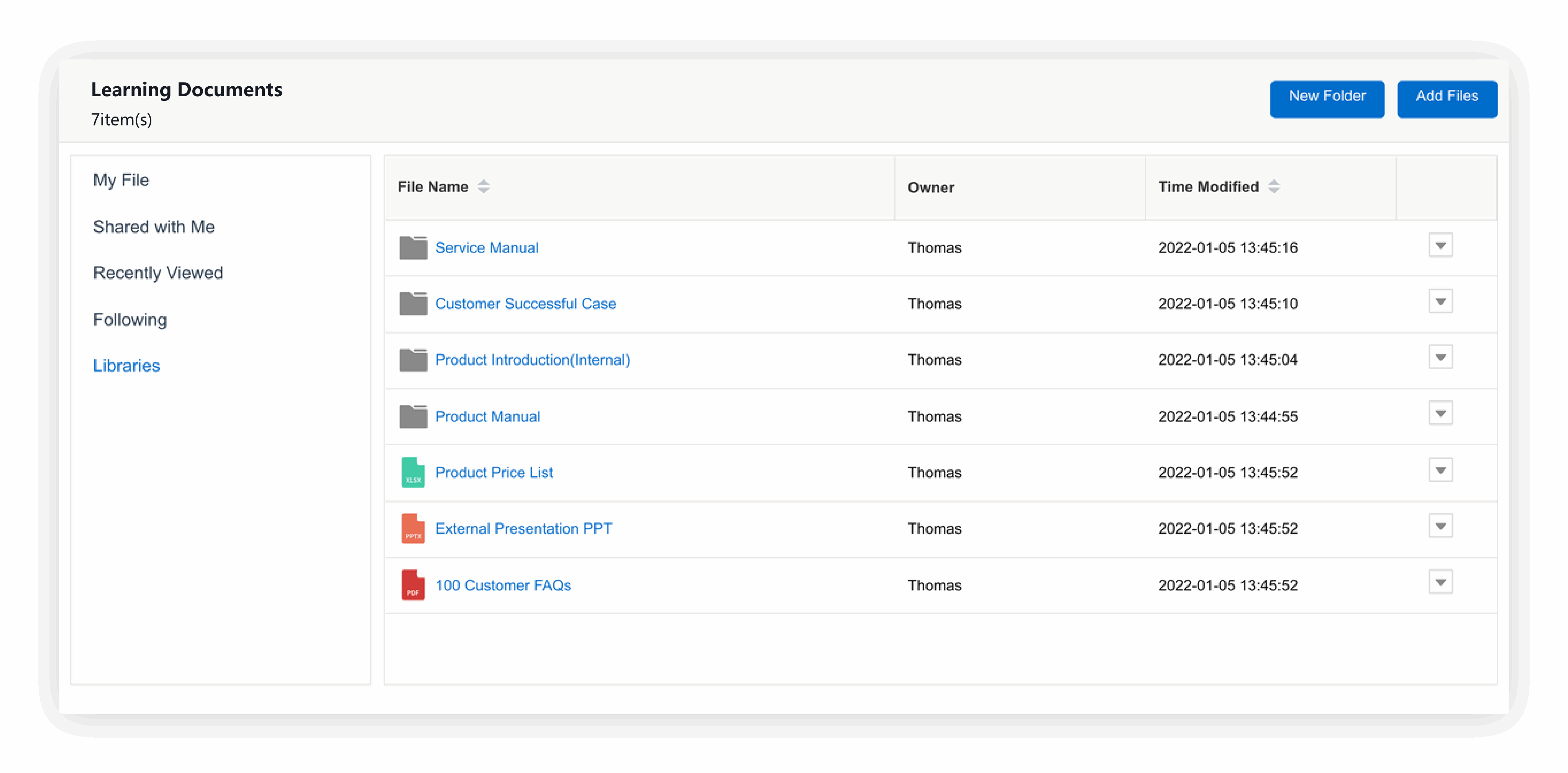Open the Product Manual row actions dropdown
This screenshot has height=773, width=1568.
tap(1440, 414)
